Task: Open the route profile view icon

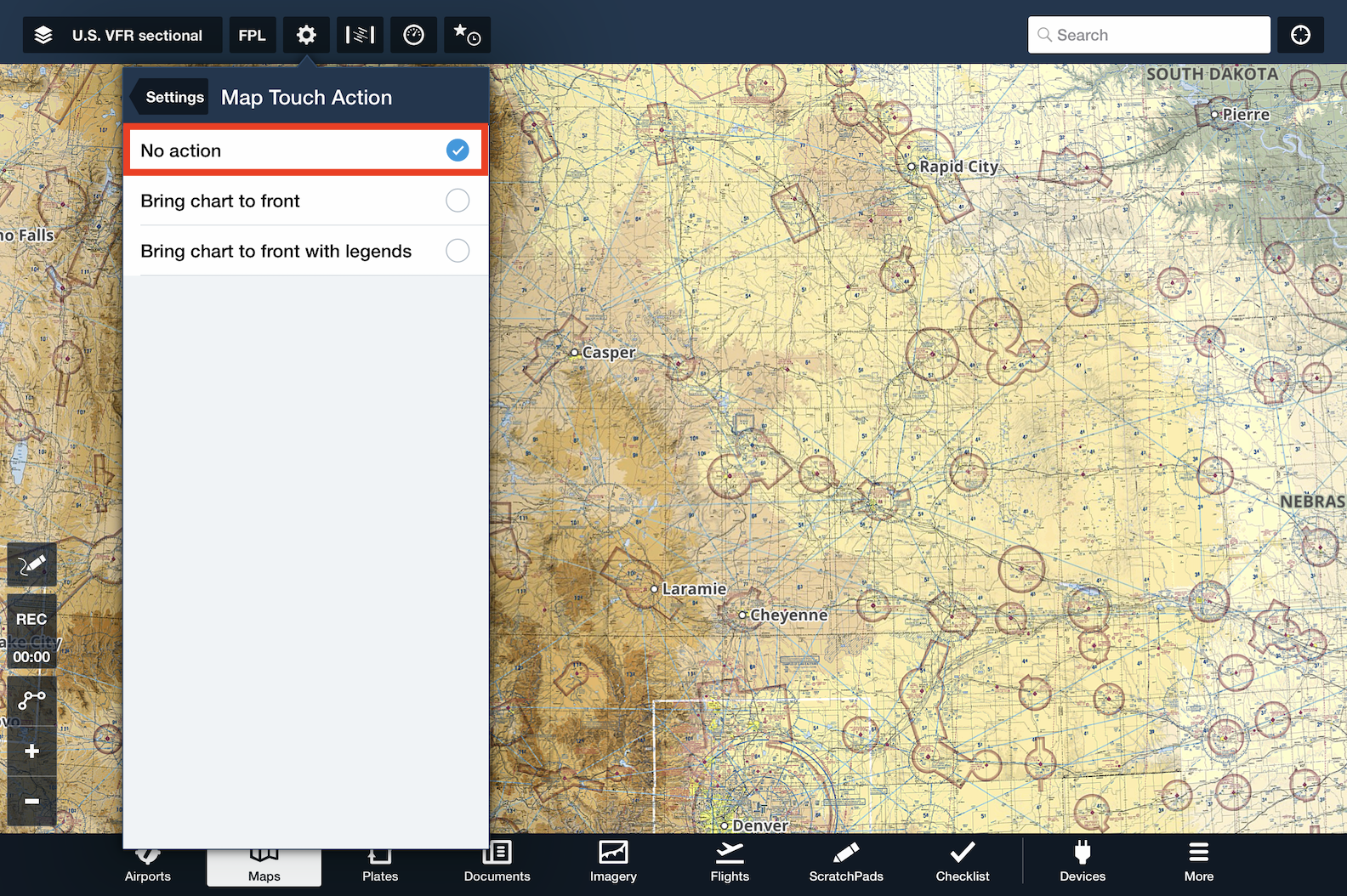Action: 360,35
